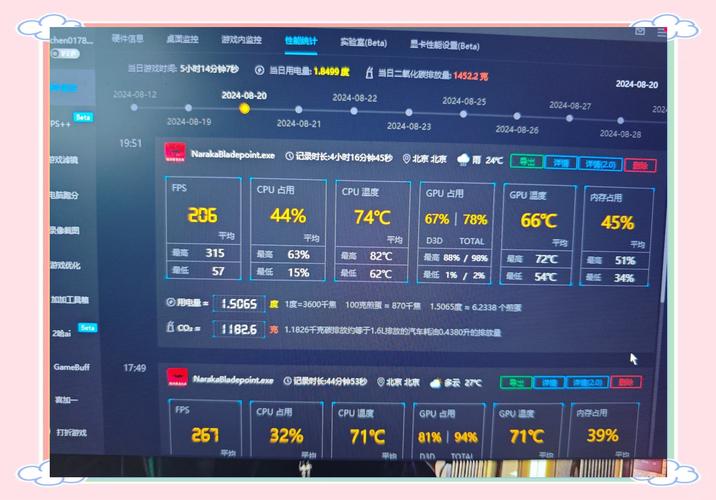
Task: Select the 2024-08-21 timeline dot
Action: pyautogui.click(x=298, y=110)
